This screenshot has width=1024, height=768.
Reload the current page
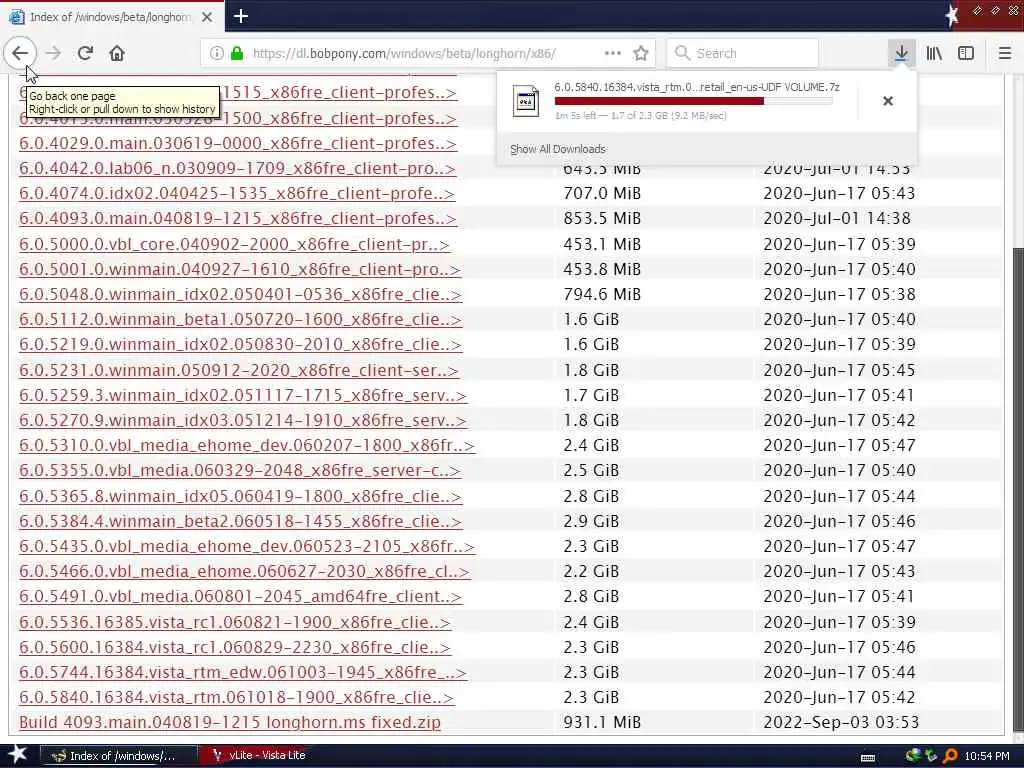click(x=85, y=54)
